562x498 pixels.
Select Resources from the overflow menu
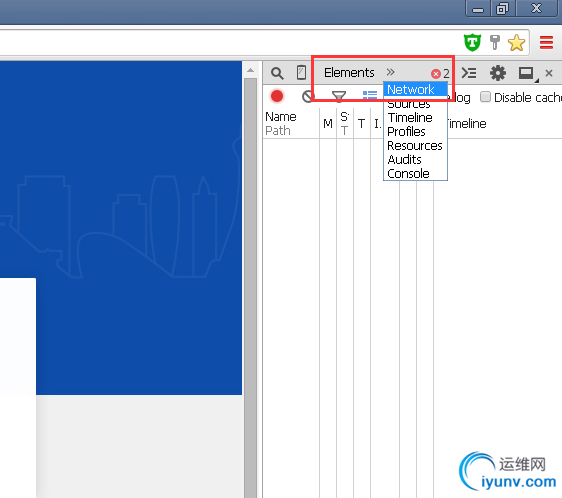(x=415, y=146)
